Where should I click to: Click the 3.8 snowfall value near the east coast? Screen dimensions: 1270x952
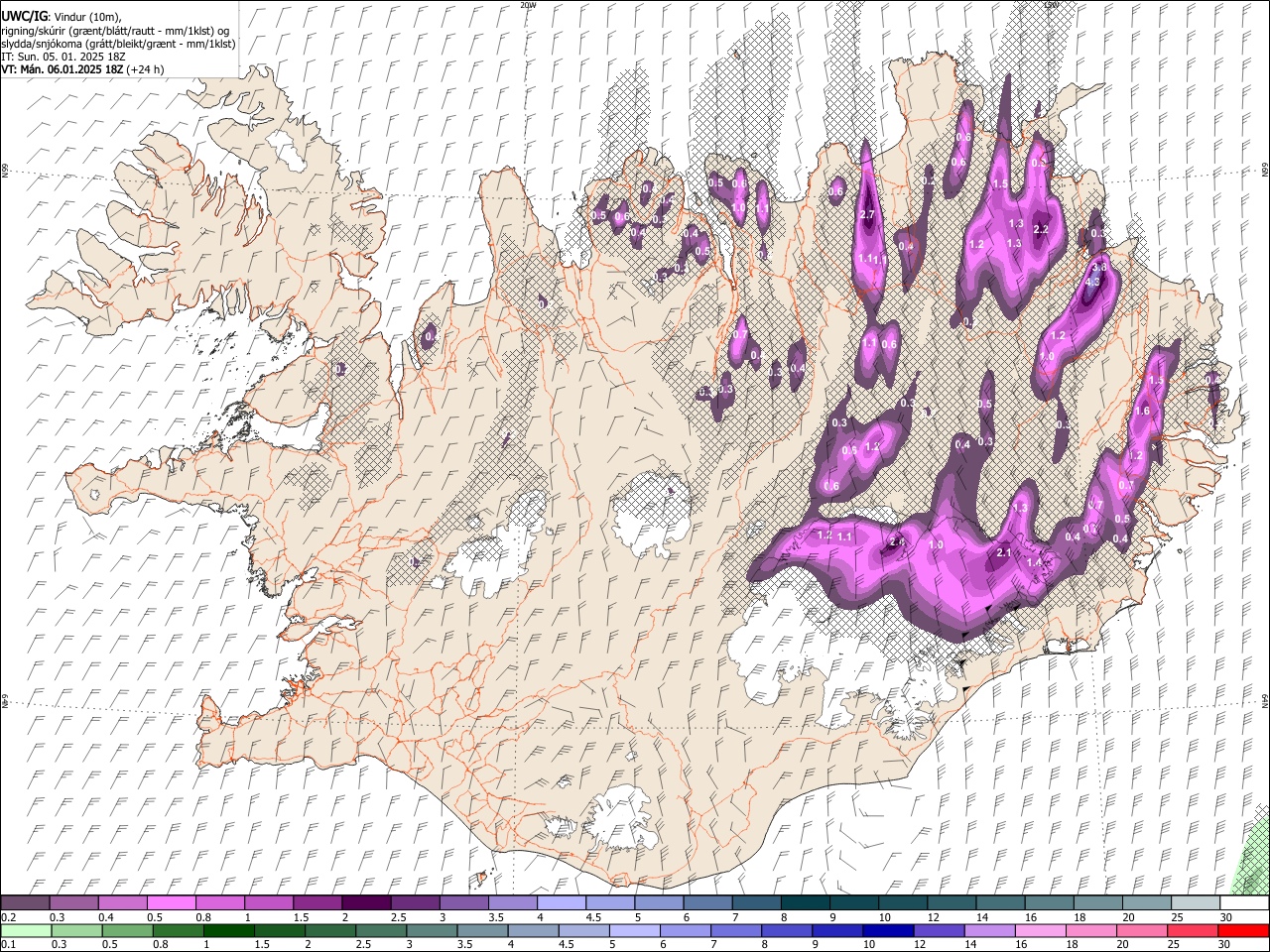pos(1098,267)
